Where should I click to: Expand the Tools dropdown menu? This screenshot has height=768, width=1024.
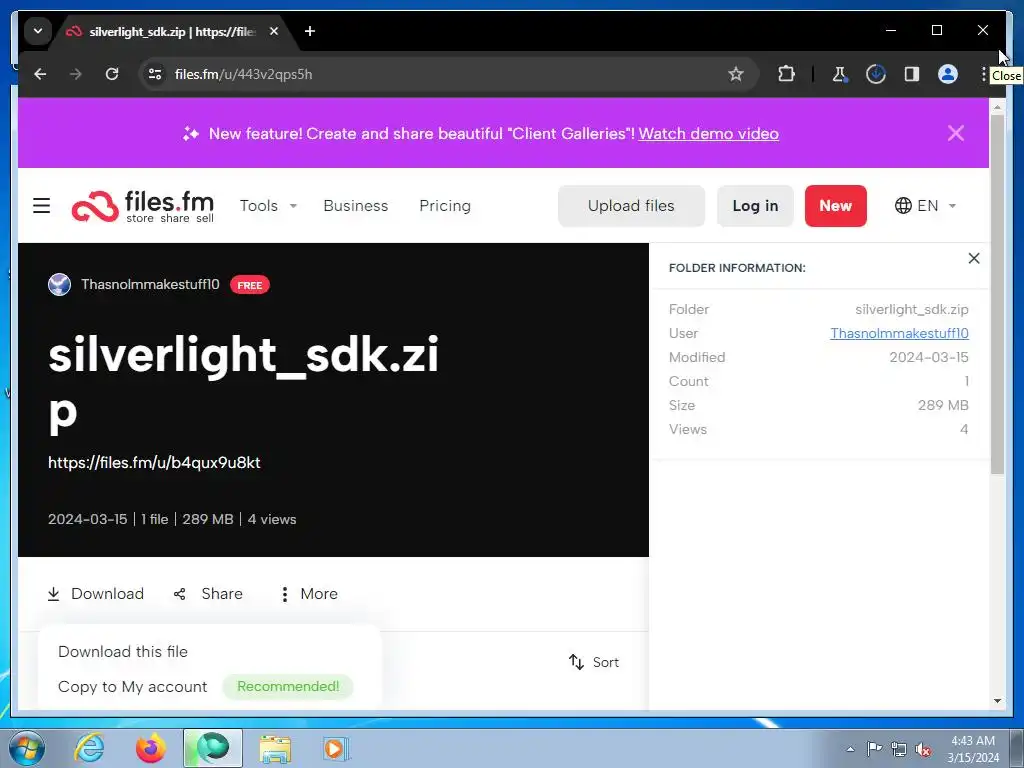pyautogui.click(x=268, y=206)
